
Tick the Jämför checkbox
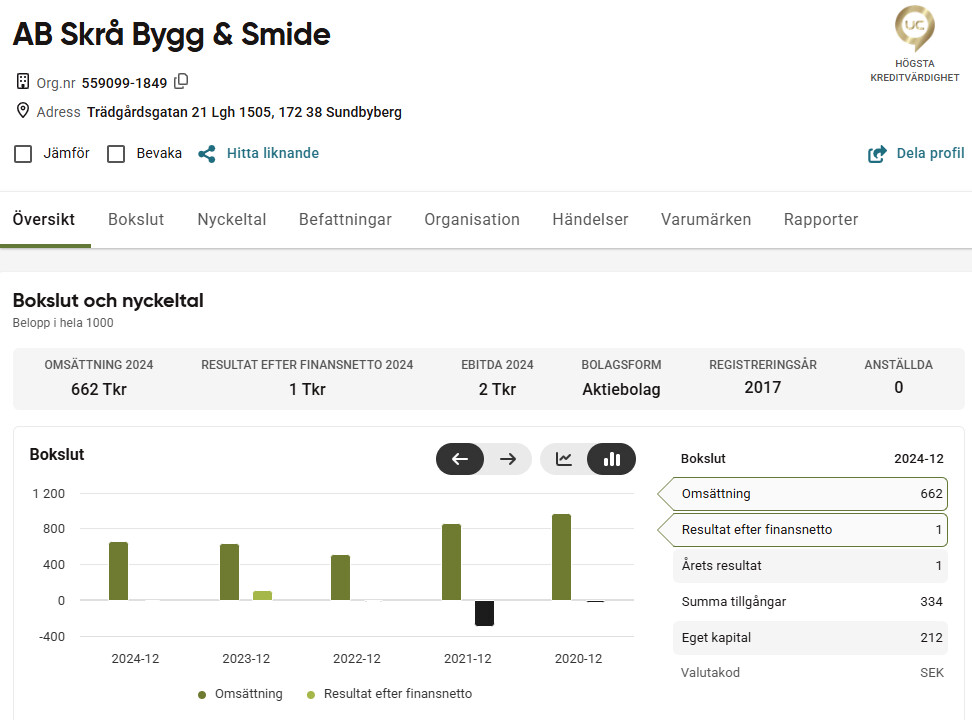(x=23, y=154)
